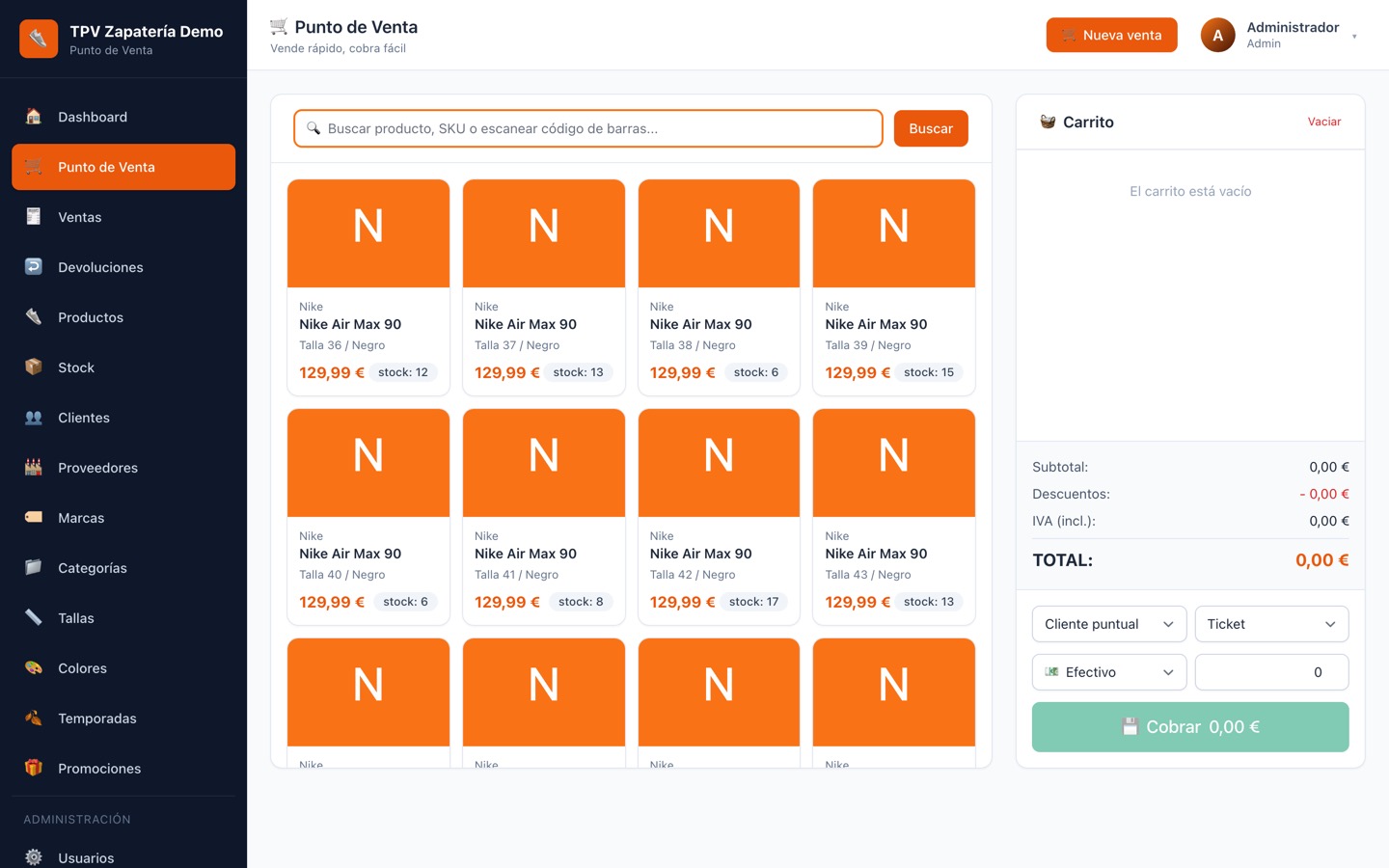Click the TPV Zapatería Demo logo icon

coord(39,39)
